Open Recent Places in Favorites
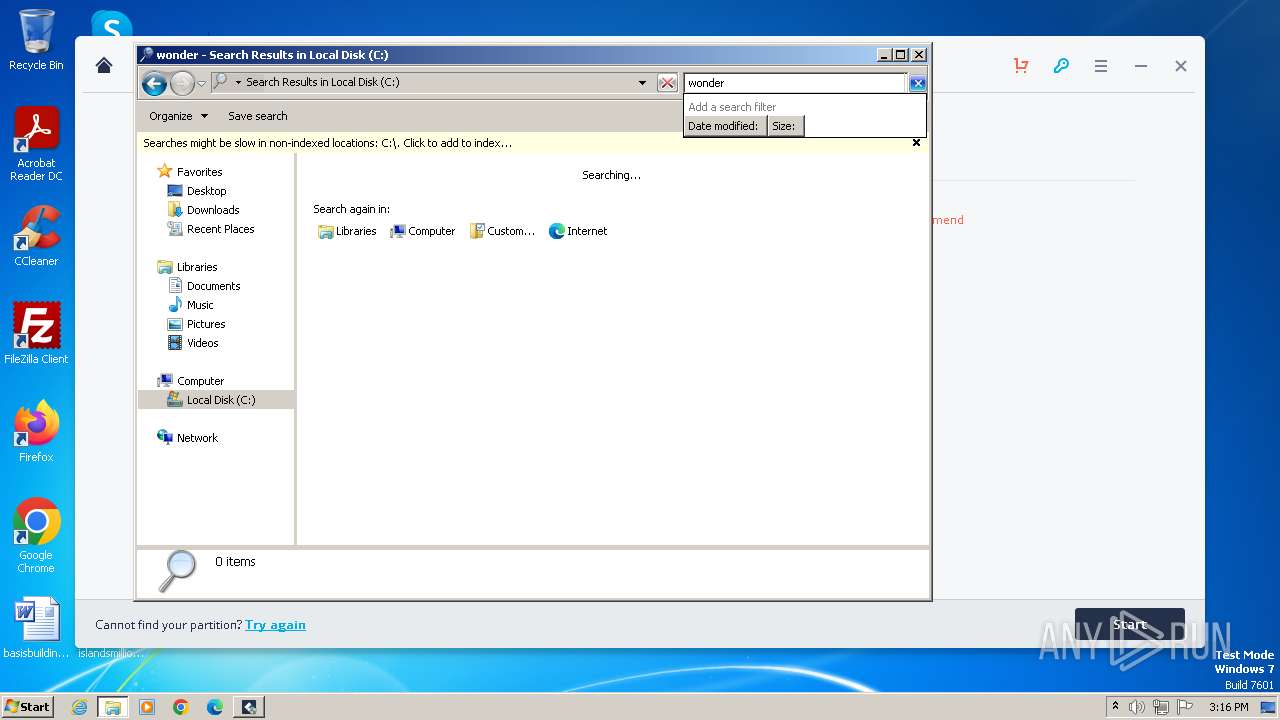1280x720 pixels. pyautogui.click(x=220, y=229)
